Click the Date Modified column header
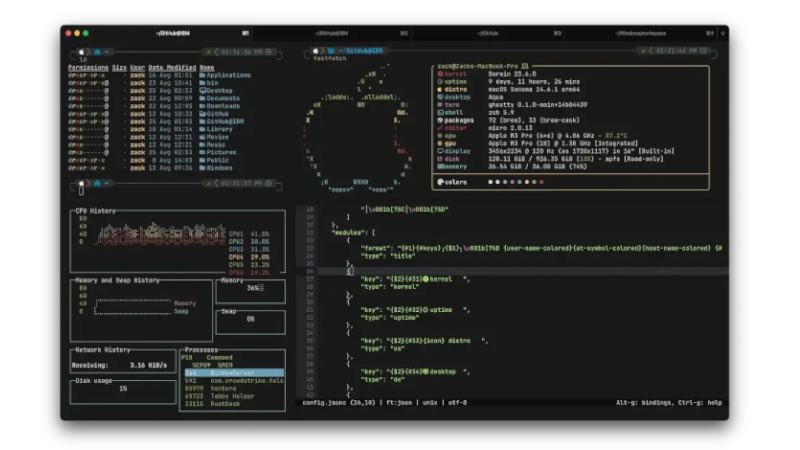 click(172, 67)
